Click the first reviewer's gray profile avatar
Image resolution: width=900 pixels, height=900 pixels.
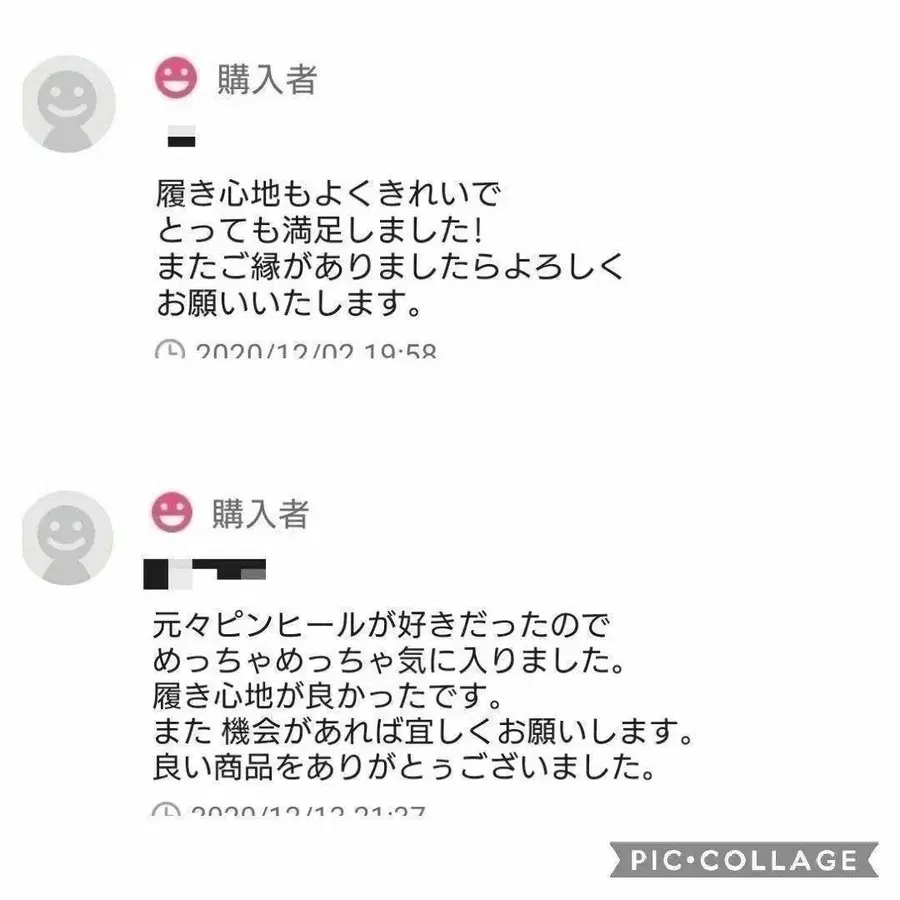pyautogui.click(x=69, y=104)
